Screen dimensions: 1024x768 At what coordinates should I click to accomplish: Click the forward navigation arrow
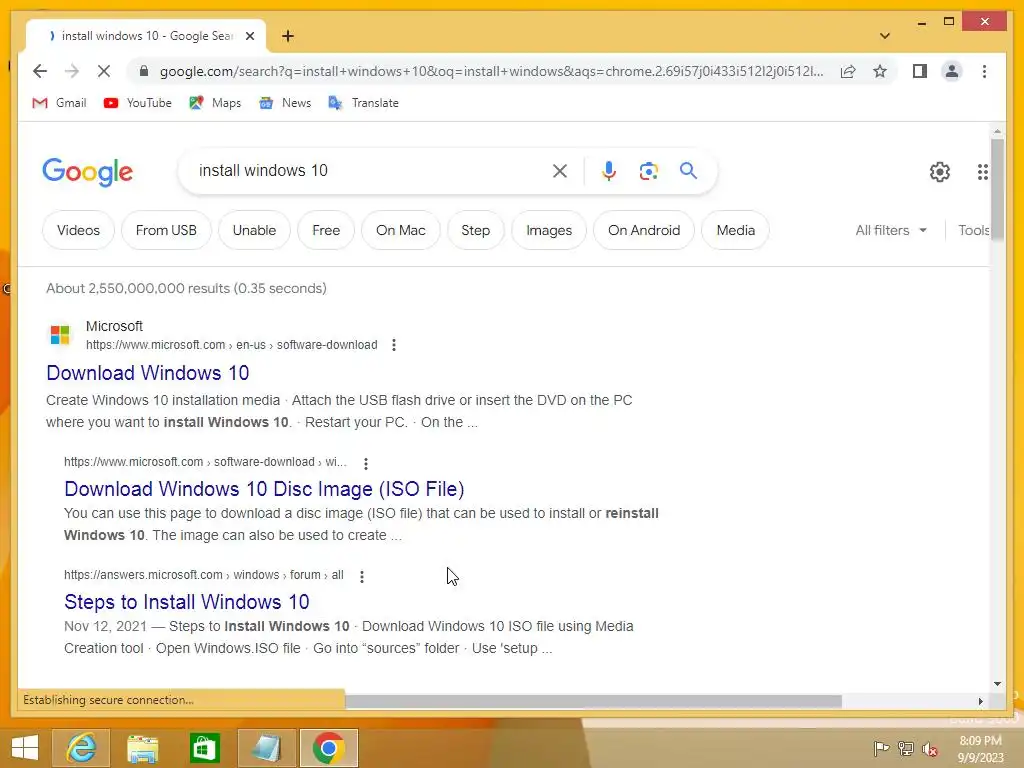click(x=72, y=71)
